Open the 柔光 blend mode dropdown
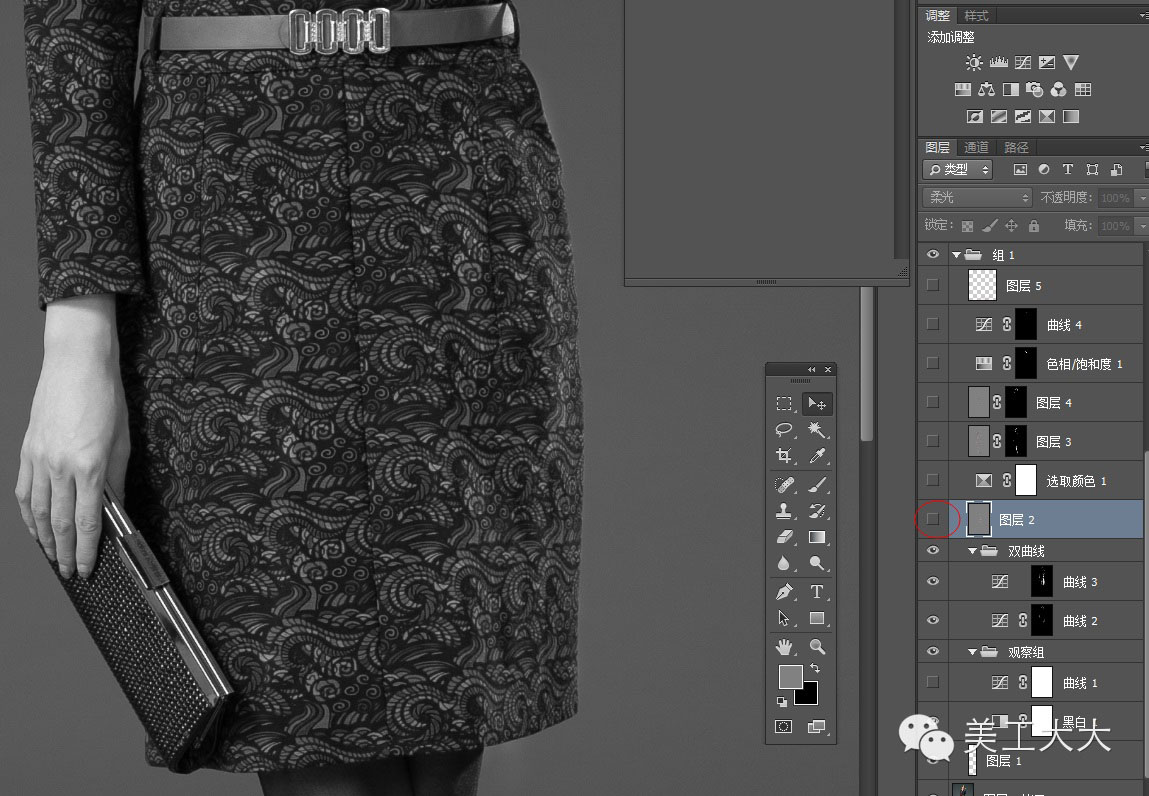This screenshot has width=1149, height=796. (977, 197)
